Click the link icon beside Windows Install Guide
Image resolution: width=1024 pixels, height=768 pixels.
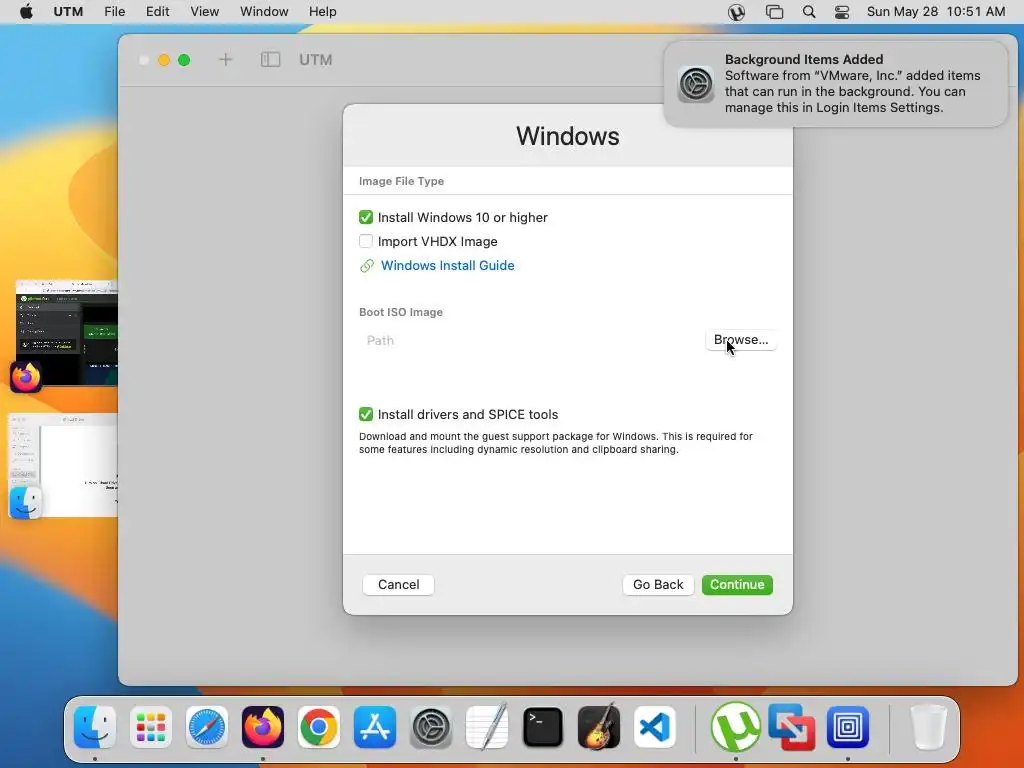pos(367,266)
